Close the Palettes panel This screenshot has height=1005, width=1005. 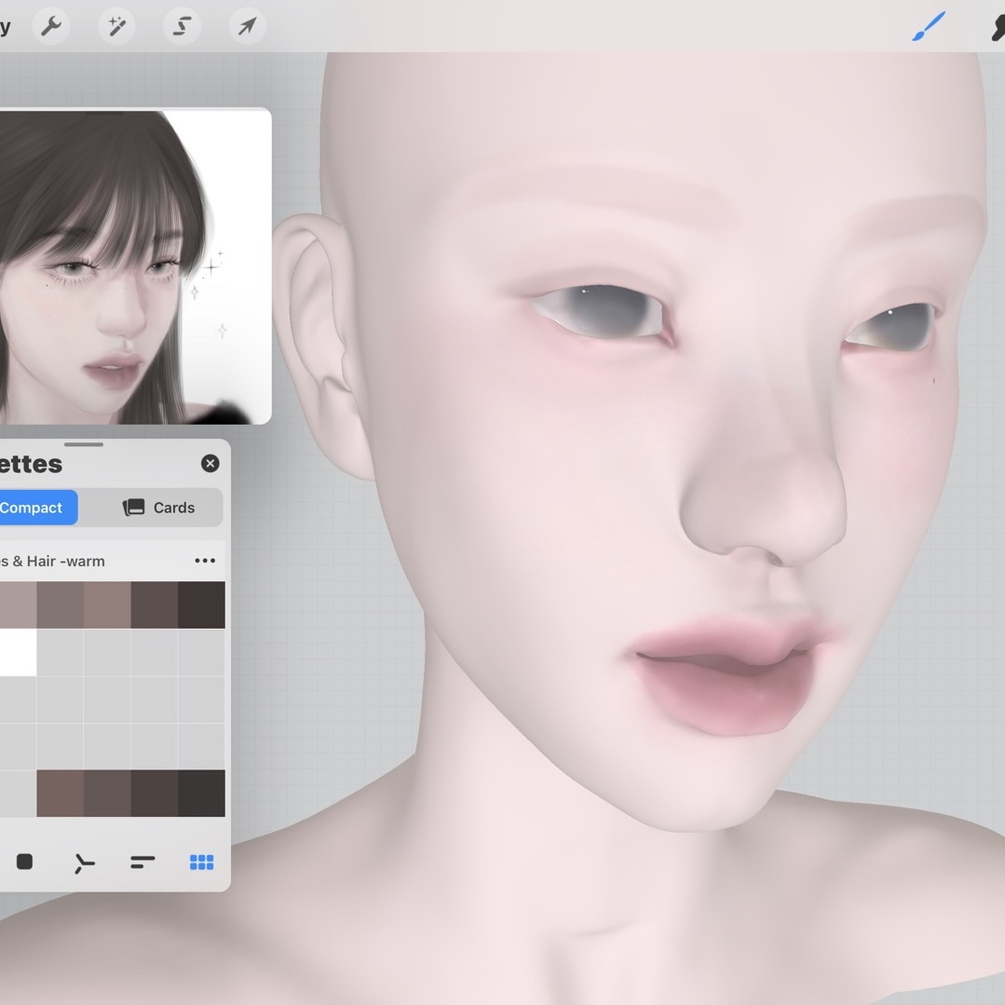(x=210, y=463)
